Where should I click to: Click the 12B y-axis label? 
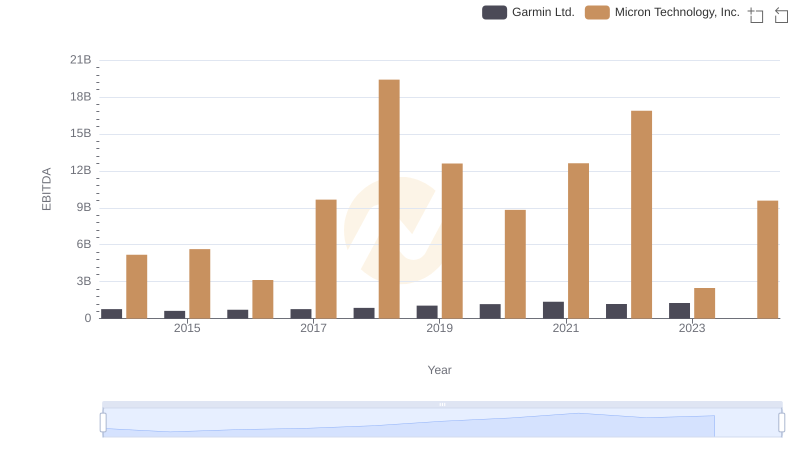point(81,170)
